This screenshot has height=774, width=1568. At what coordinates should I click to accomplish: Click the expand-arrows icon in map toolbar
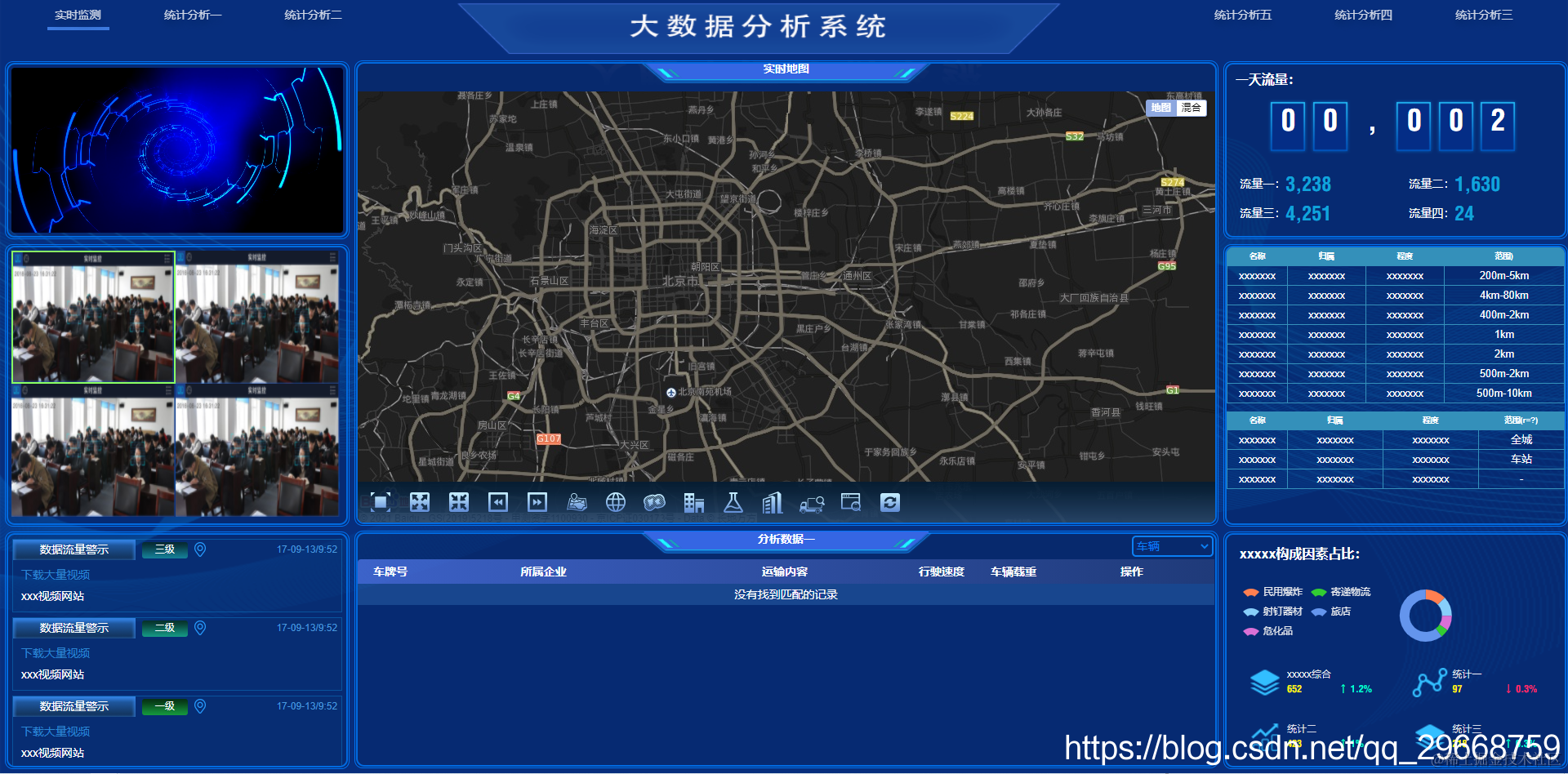tap(420, 502)
